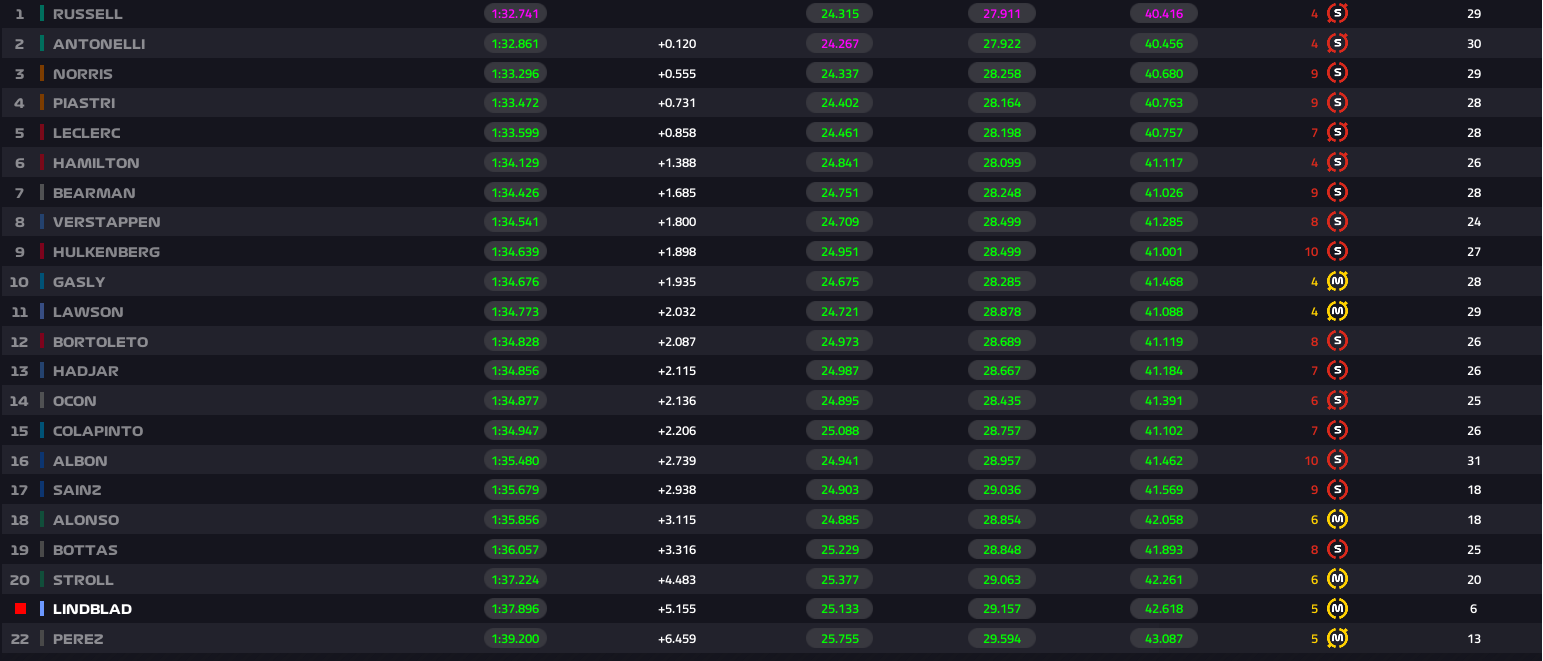The width and height of the screenshot is (1543, 661).
Task: Click Russell's soft tyre icon
Action: (1337, 14)
